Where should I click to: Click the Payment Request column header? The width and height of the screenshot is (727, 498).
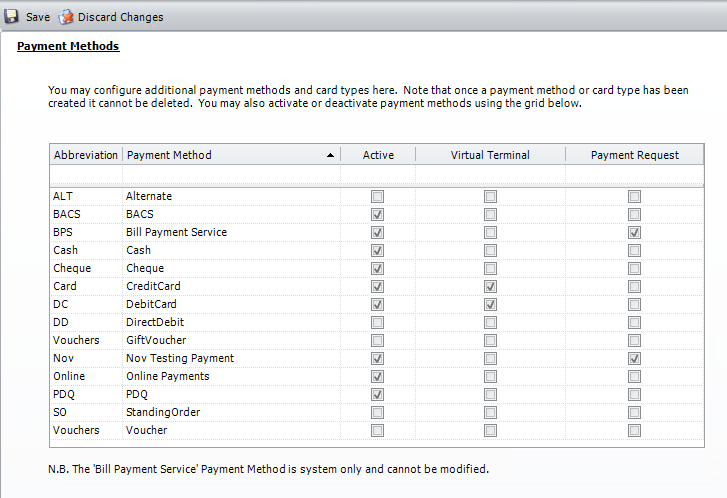(x=634, y=155)
